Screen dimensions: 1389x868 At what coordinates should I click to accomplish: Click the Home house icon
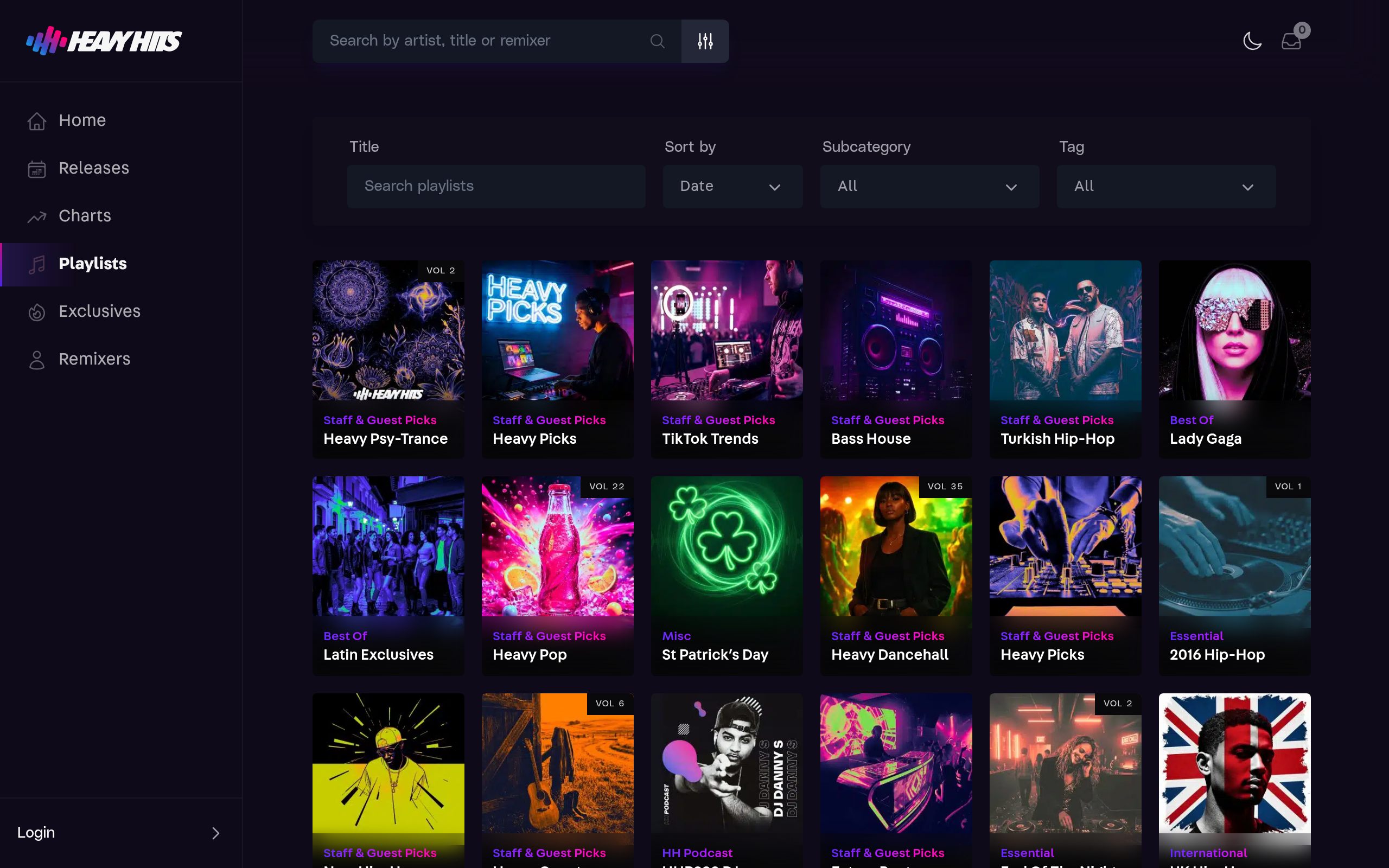(x=37, y=120)
